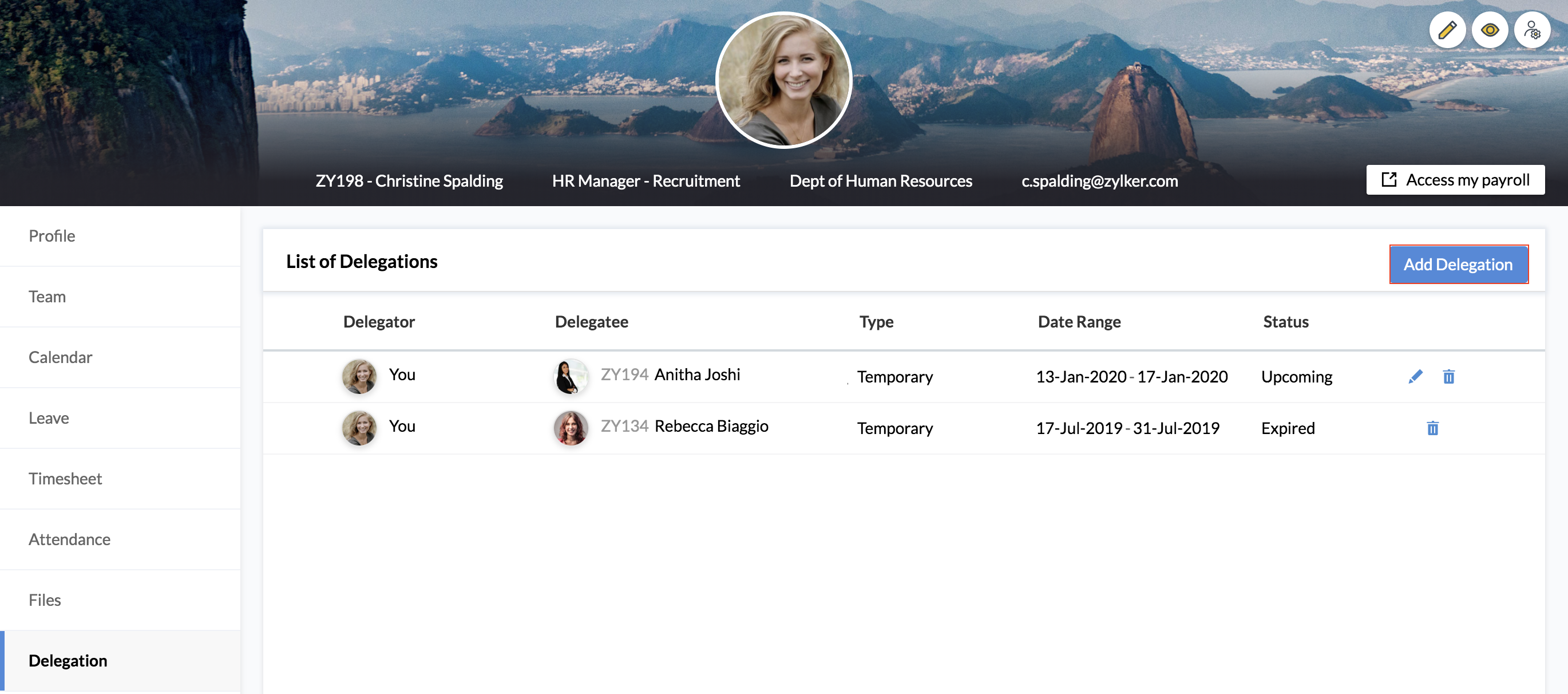The width and height of the screenshot is (1568, 694).
Task: Delete the expired Rebecca Biaggio delegation
Action: pos(1432,428)
